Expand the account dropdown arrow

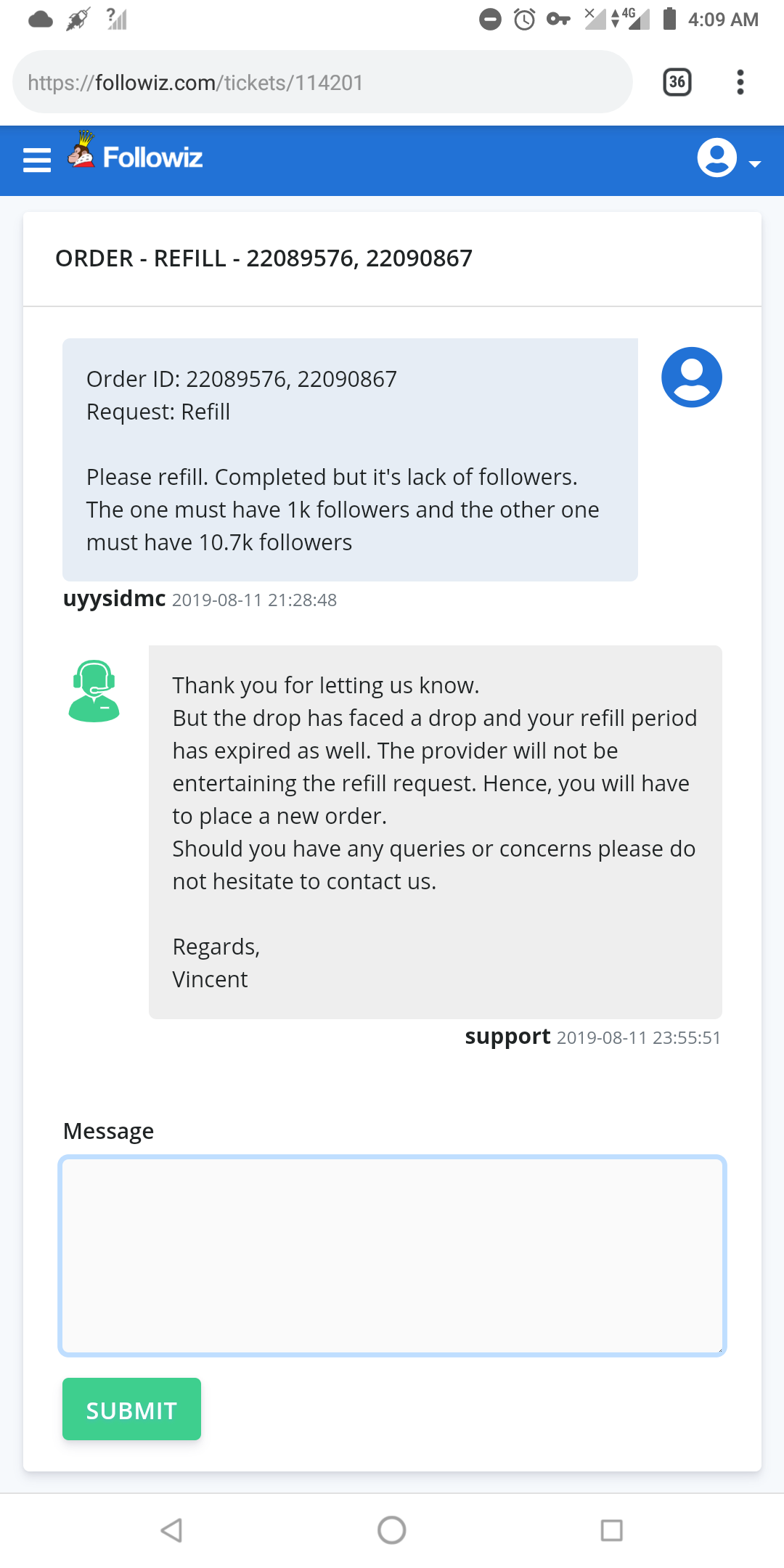click(x=755, y=164)
